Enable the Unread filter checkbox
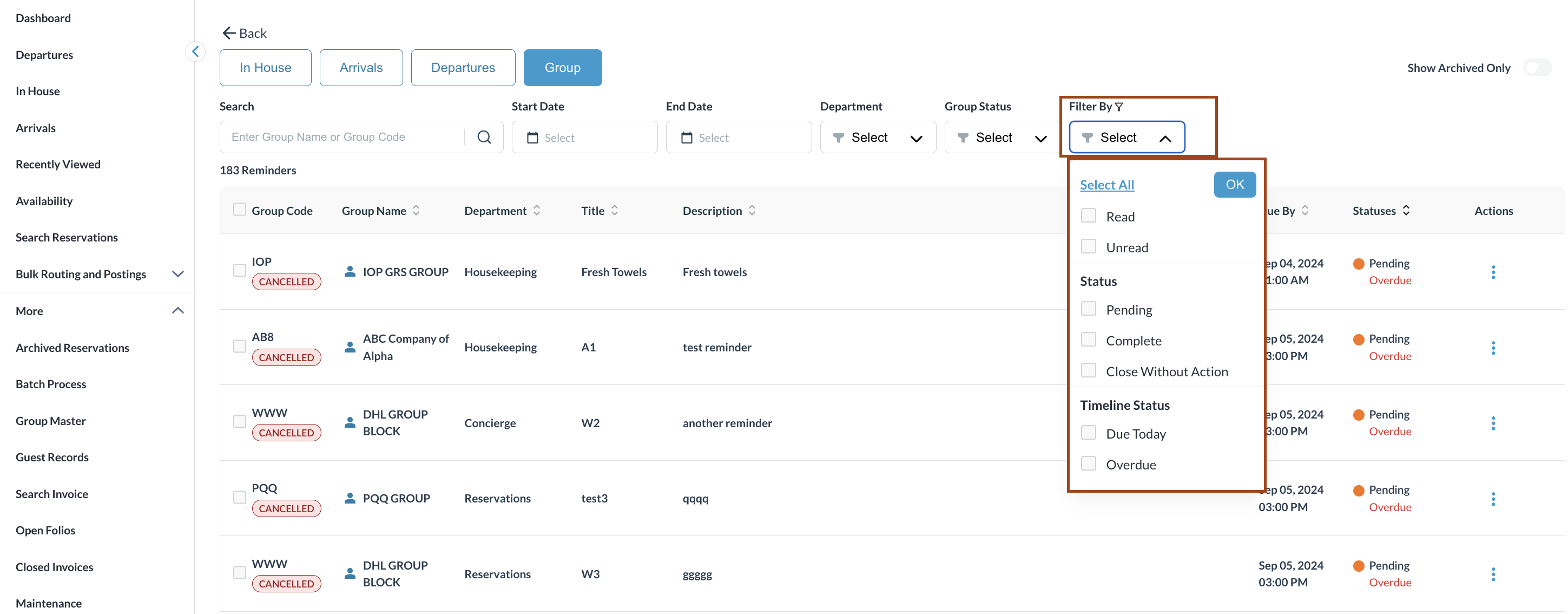 point(1089,247)
